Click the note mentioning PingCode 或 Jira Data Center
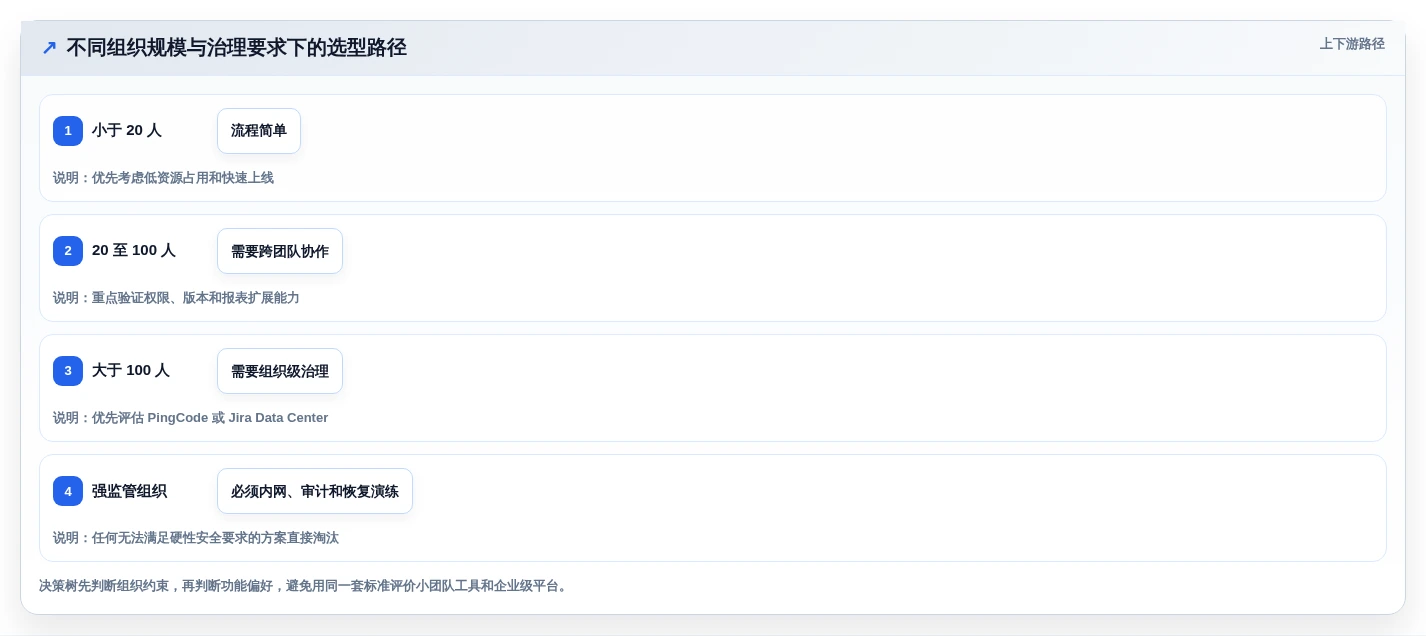The height and width of the screenshot is (636, 1426). click(x=190, y=418)
